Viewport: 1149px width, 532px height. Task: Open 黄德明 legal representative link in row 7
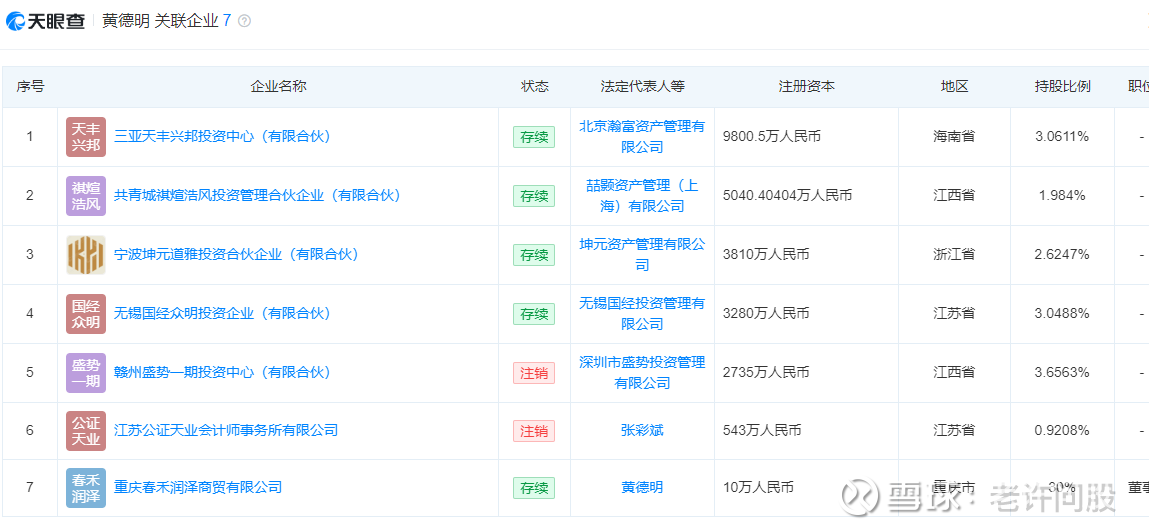coord(642,488)
